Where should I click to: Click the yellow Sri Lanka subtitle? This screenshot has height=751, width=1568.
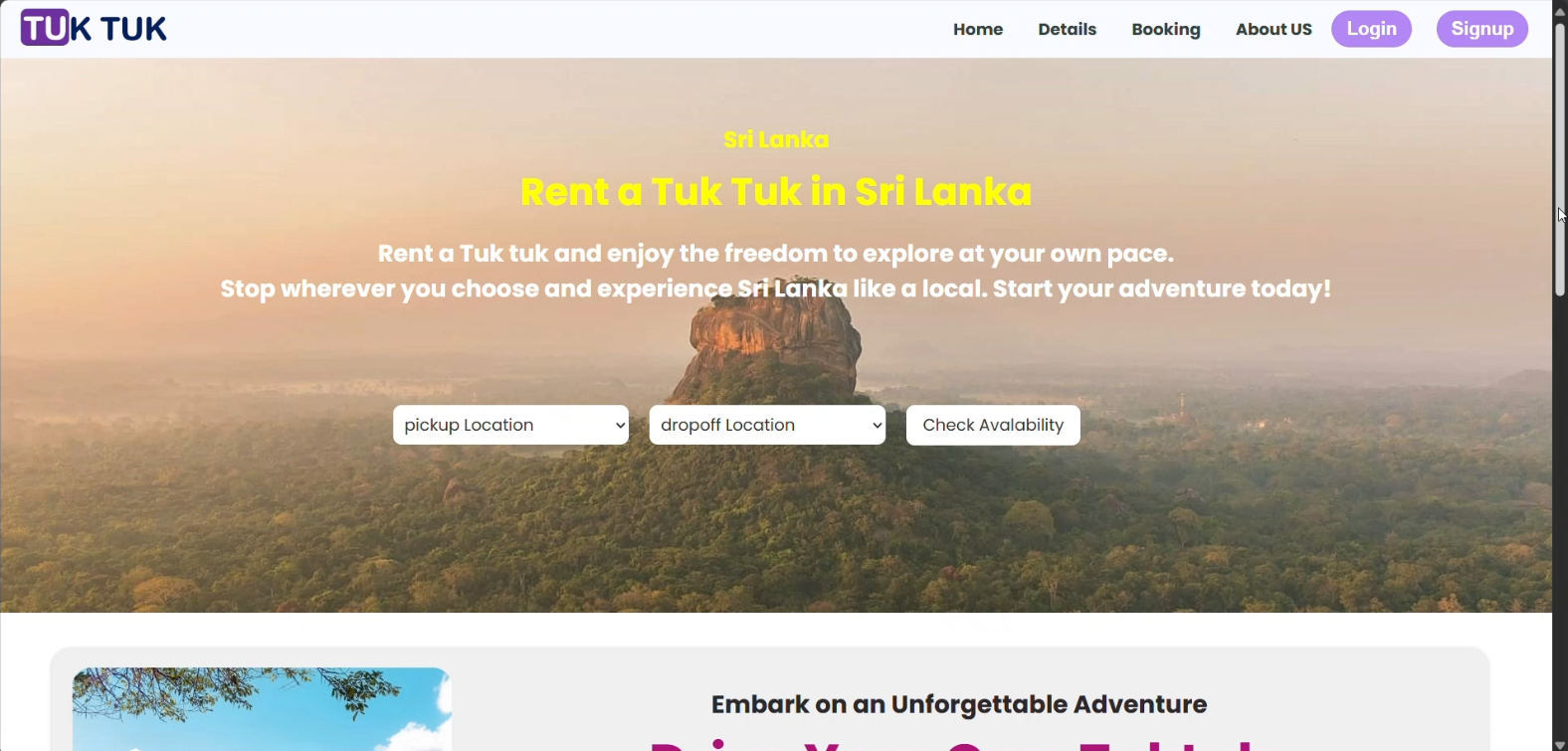776,139
